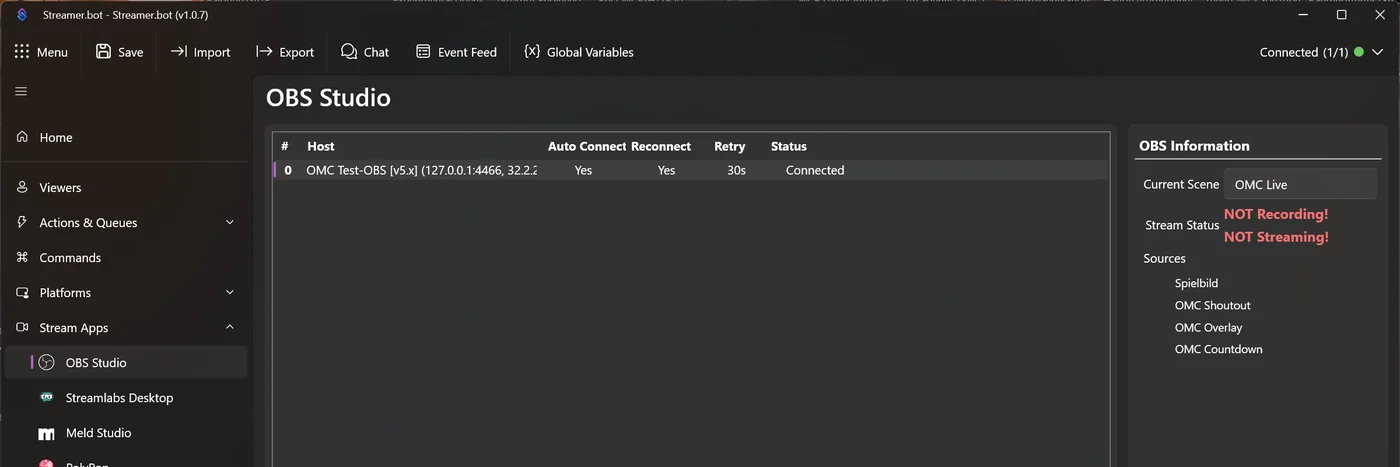Click the Stream Apps monitor icon
This screenshot has width=1400, height=467.
click(x=22, y=327)
